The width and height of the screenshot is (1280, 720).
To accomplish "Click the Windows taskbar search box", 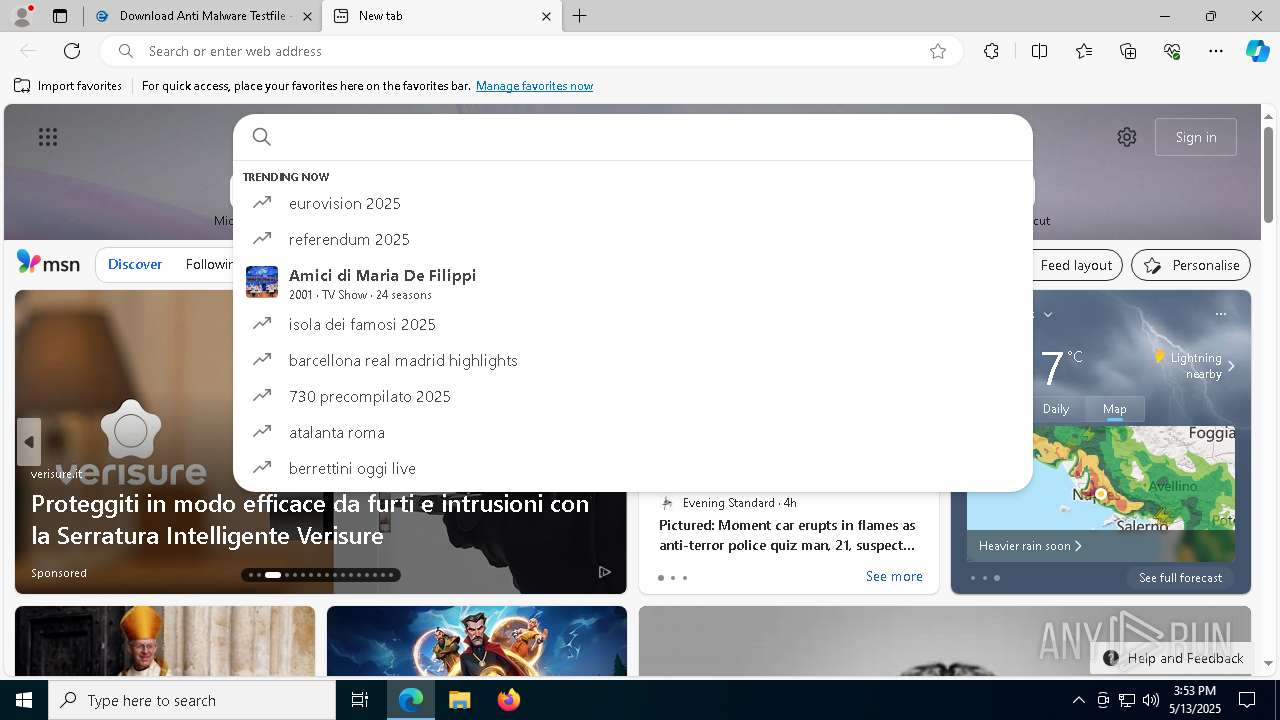I will tap(192, 700).
